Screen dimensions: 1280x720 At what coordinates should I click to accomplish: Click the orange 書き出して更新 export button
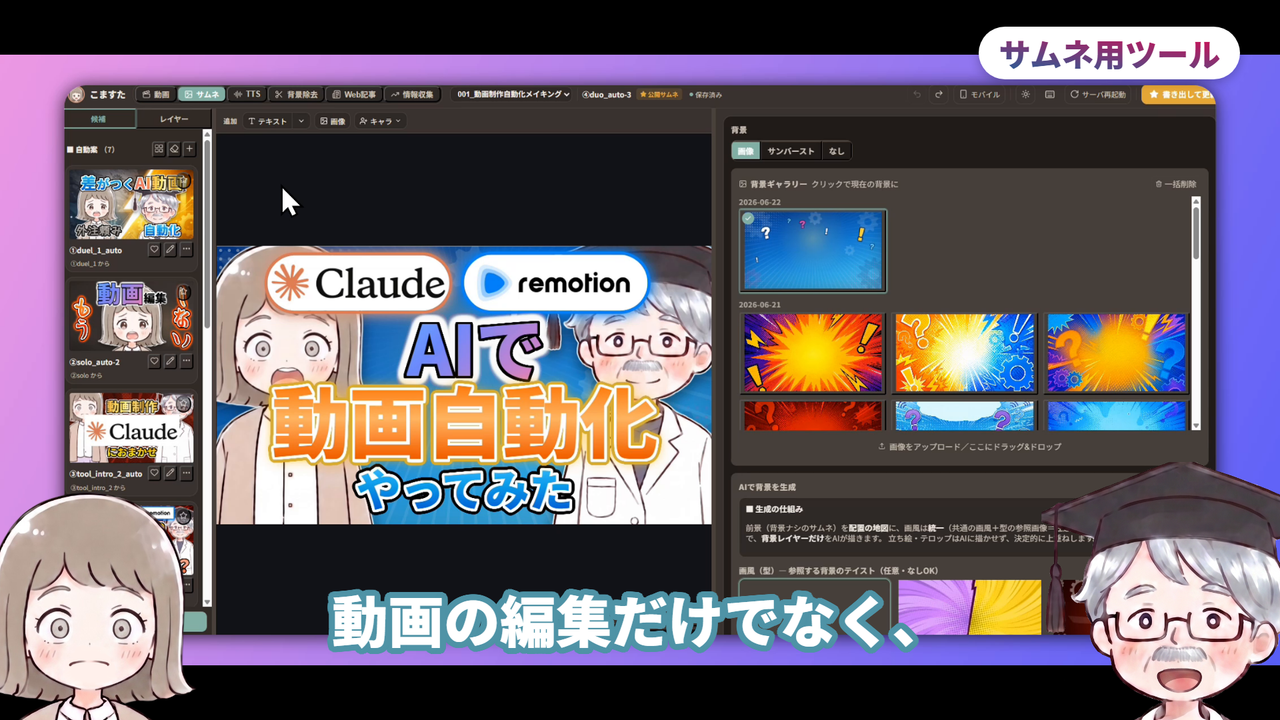[x=1179, y=94]
